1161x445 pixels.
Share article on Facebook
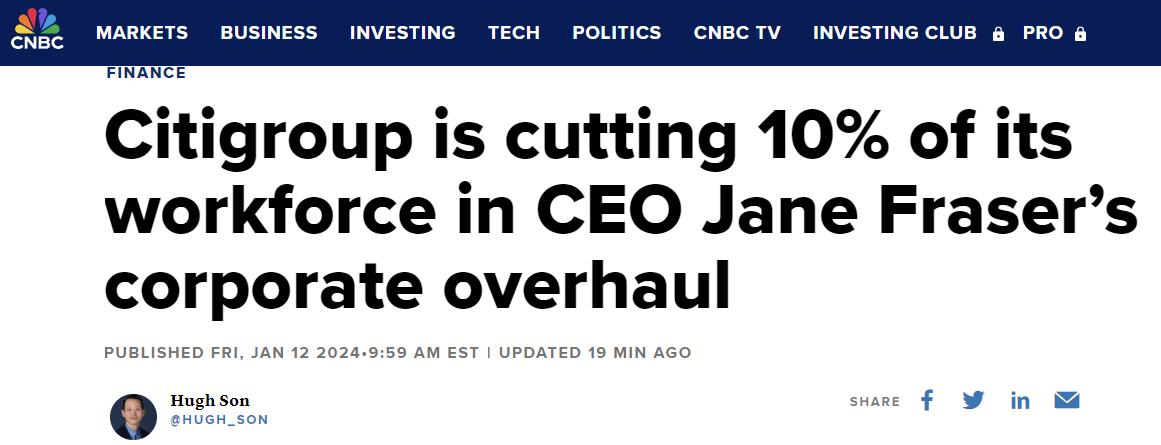(927, 401)
